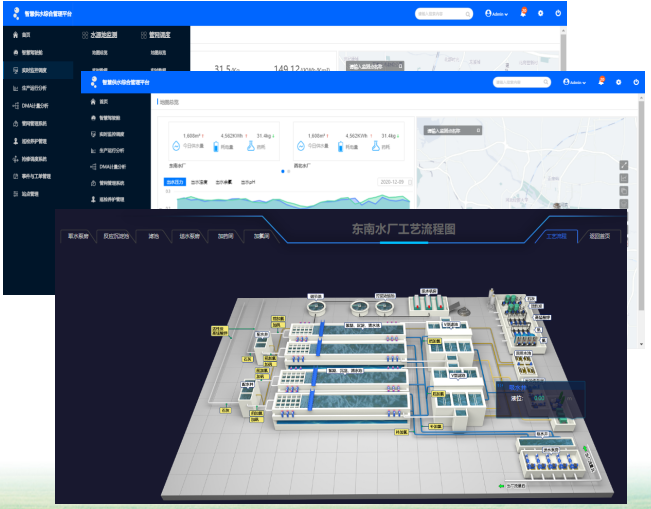Screen dimensions: 651x509
Task: Click the map search field in the back window
Action: click(x=375, y=66)
